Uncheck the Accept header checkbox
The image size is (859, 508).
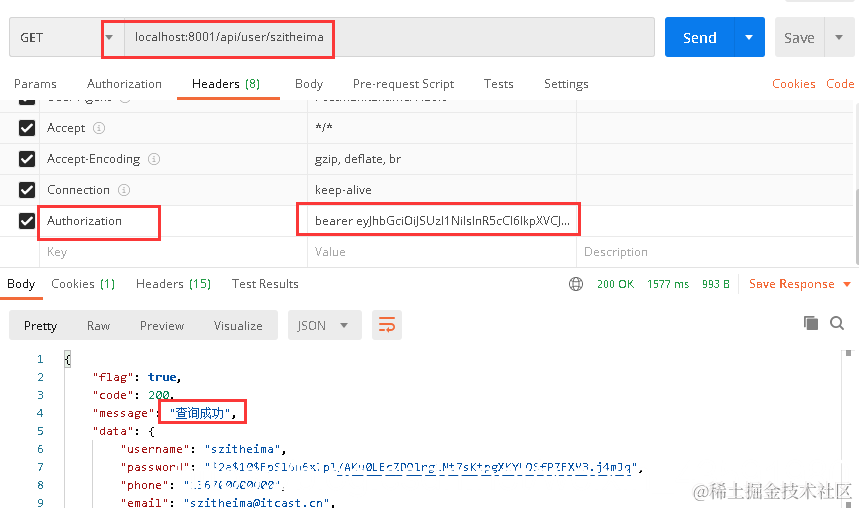(27, 128)
